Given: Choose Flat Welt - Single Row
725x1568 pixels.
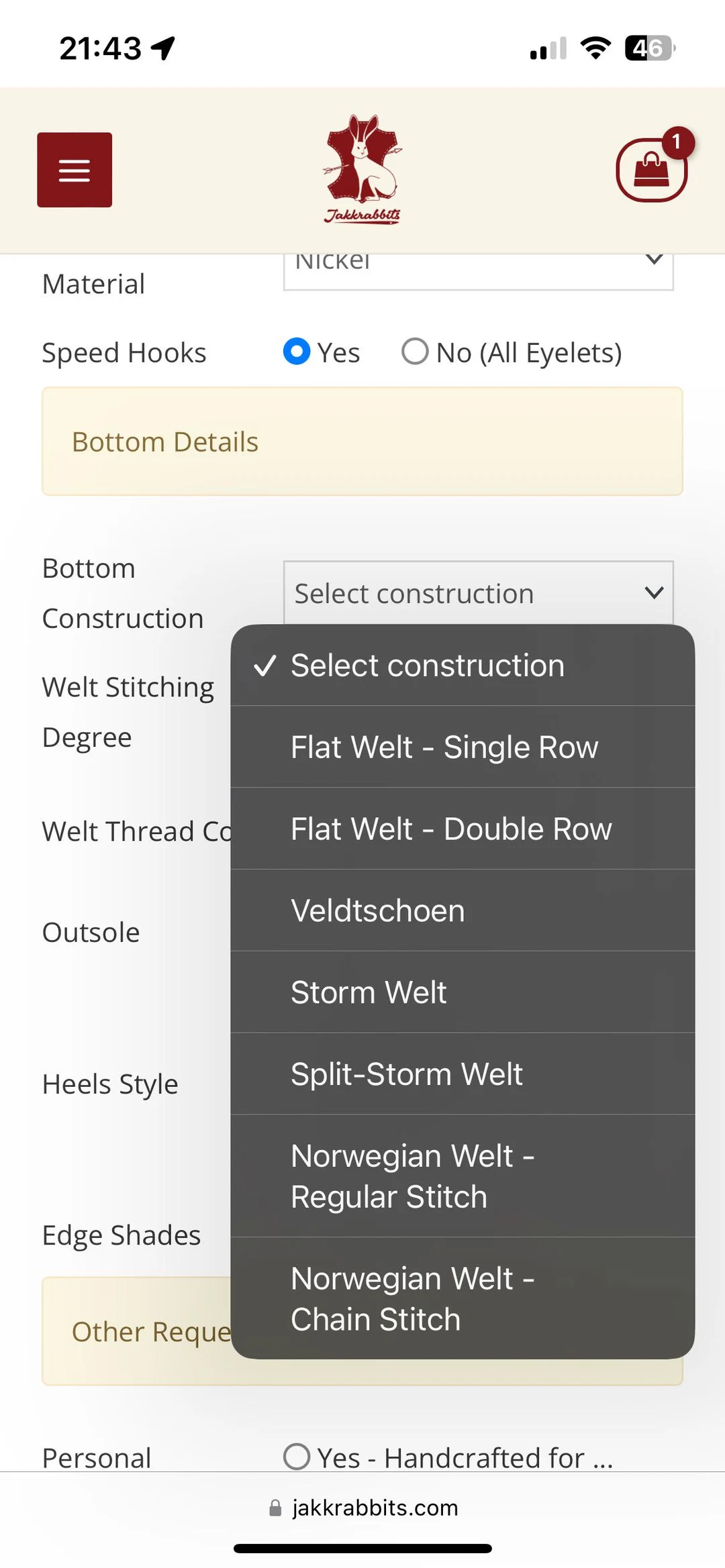Looking at the screenshot, I should coord(444,747).
